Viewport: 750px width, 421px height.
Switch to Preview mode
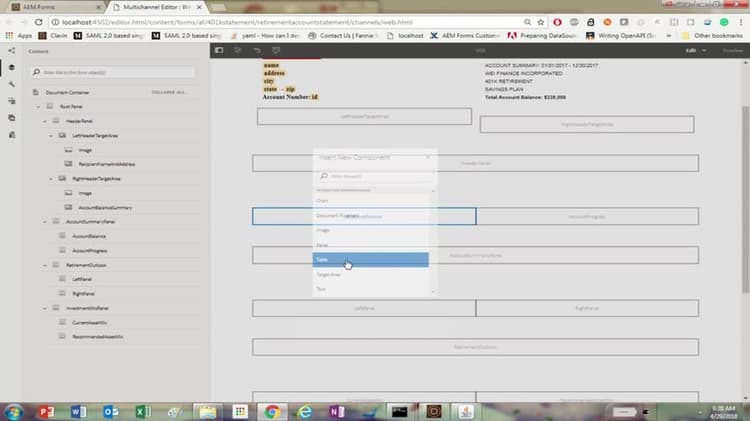pyautogui.click(x=733, y=50)
